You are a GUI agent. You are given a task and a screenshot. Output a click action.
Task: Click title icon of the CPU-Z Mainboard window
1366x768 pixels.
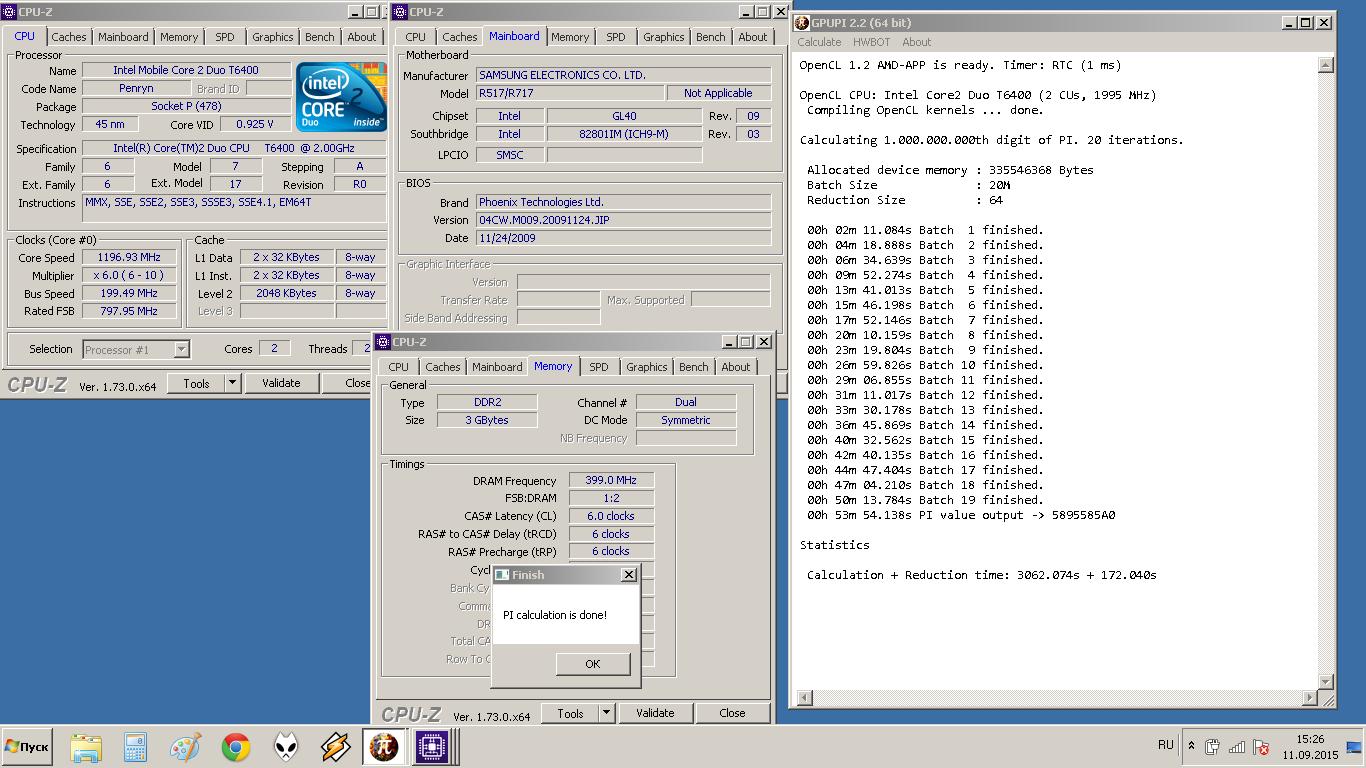pyautogui.click(x=401, y=12)
